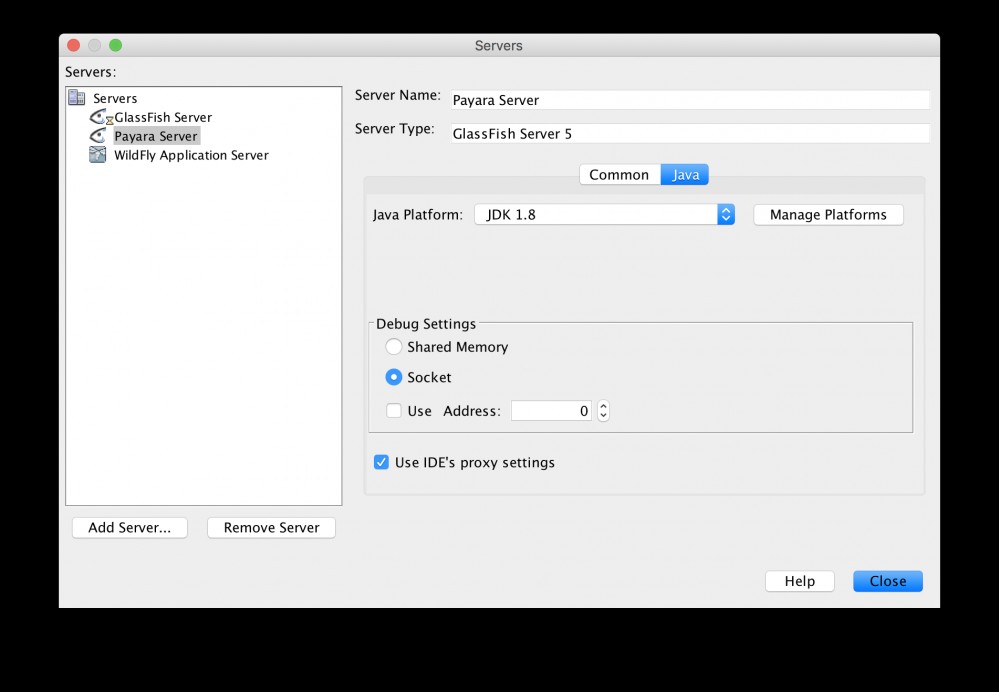Click the Servers root node icon

tap(77, 97)
